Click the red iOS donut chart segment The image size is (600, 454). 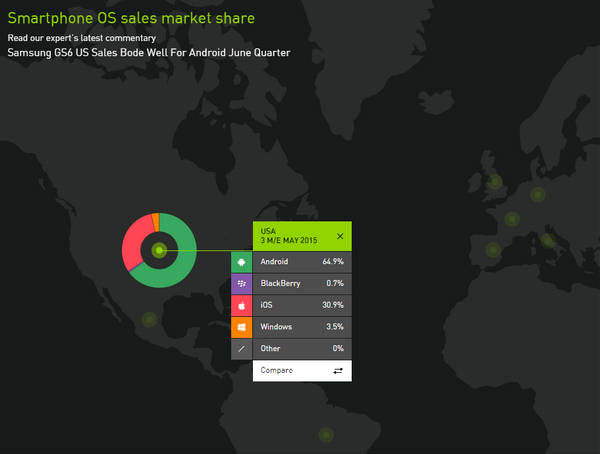pyautogui.click(x=134, y=241)
